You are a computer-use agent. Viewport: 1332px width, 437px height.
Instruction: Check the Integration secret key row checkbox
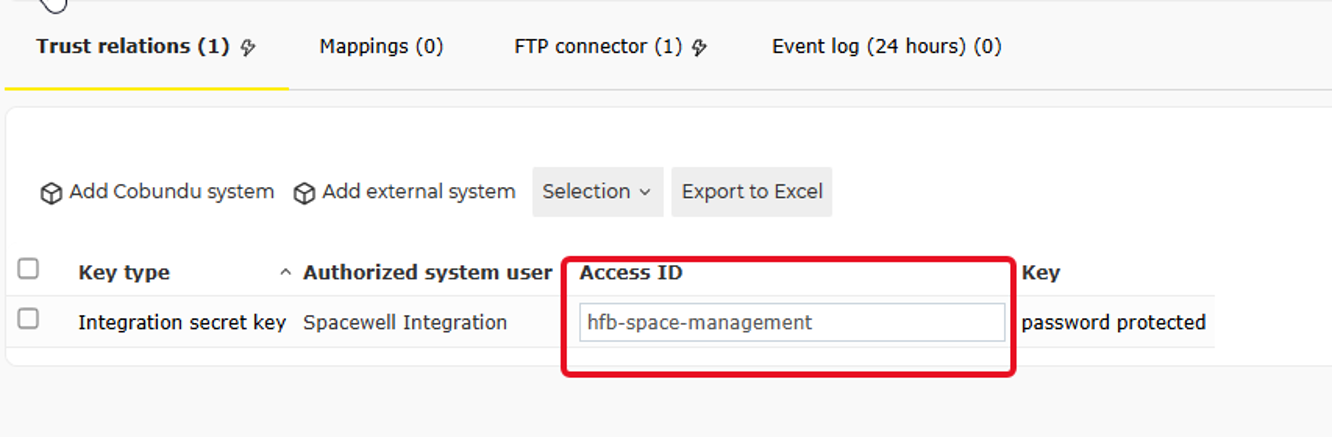28,318
